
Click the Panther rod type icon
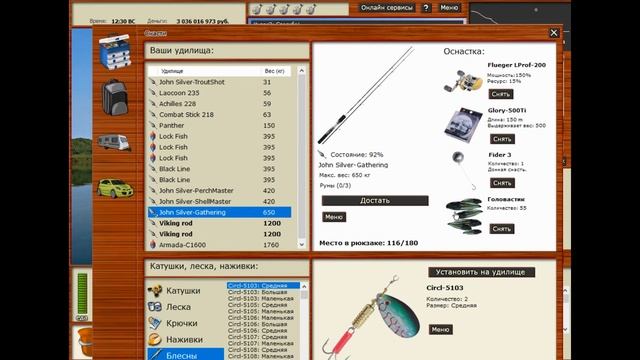pos(153,125)
